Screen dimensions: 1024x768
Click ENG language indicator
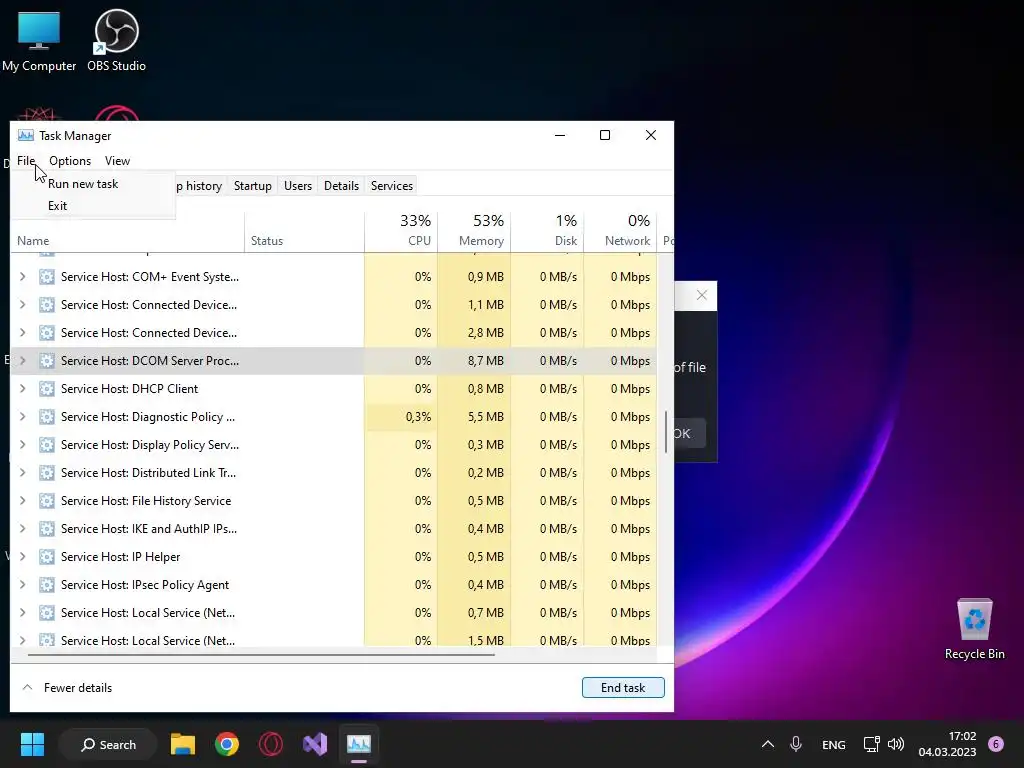point(833,744)
